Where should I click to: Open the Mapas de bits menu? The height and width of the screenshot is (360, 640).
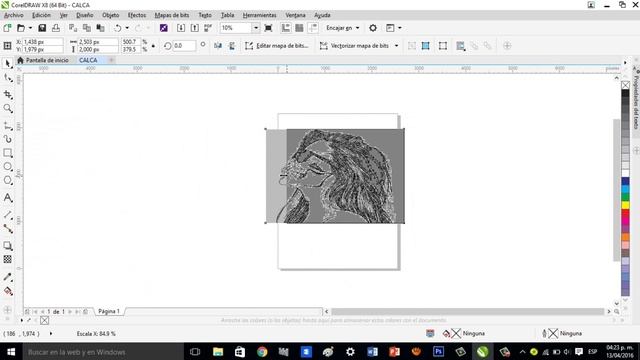point(172,15)
